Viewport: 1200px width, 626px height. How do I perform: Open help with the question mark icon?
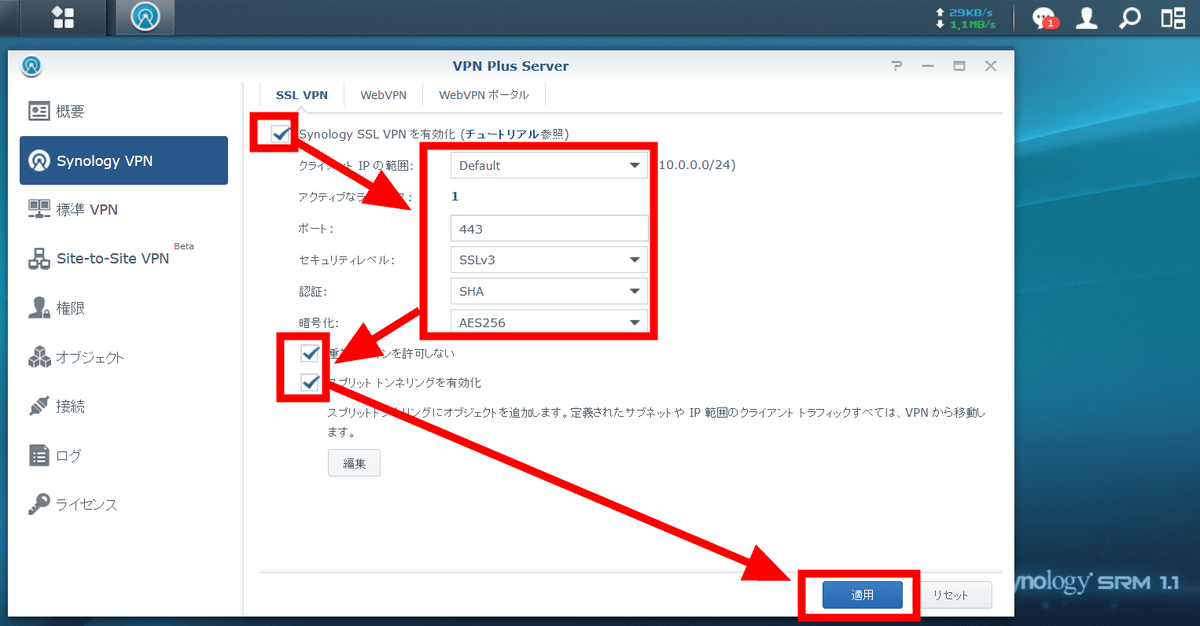(x=897, y=66)
